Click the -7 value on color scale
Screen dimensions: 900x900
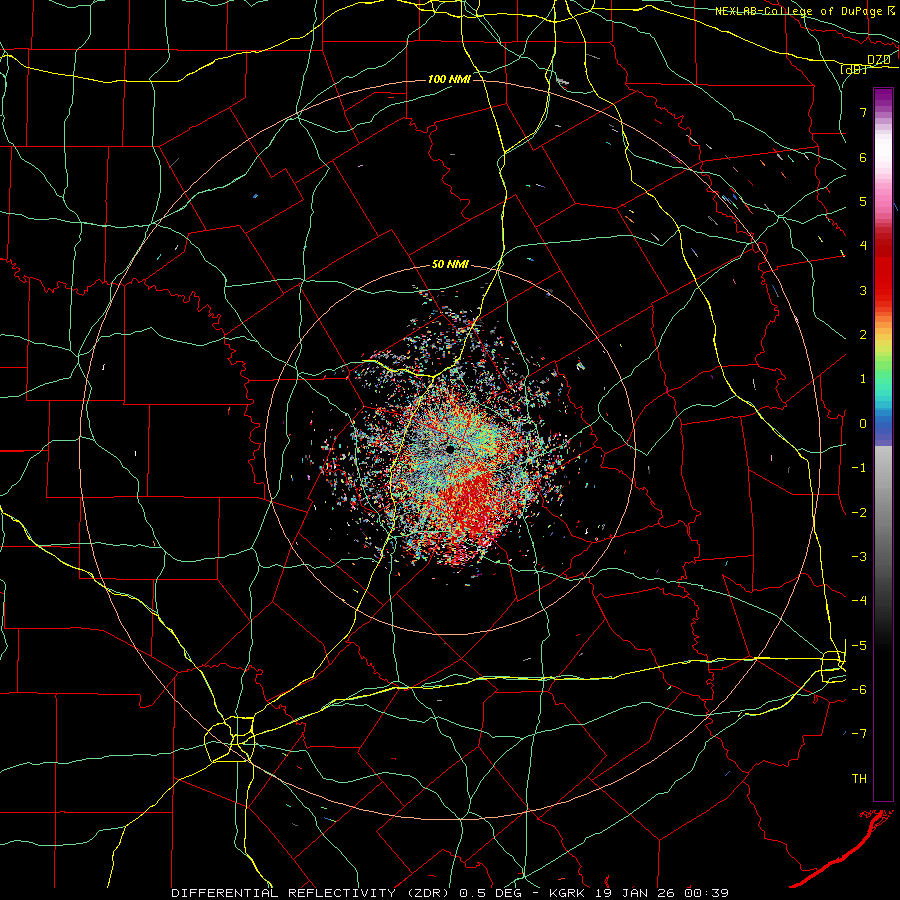859,734
